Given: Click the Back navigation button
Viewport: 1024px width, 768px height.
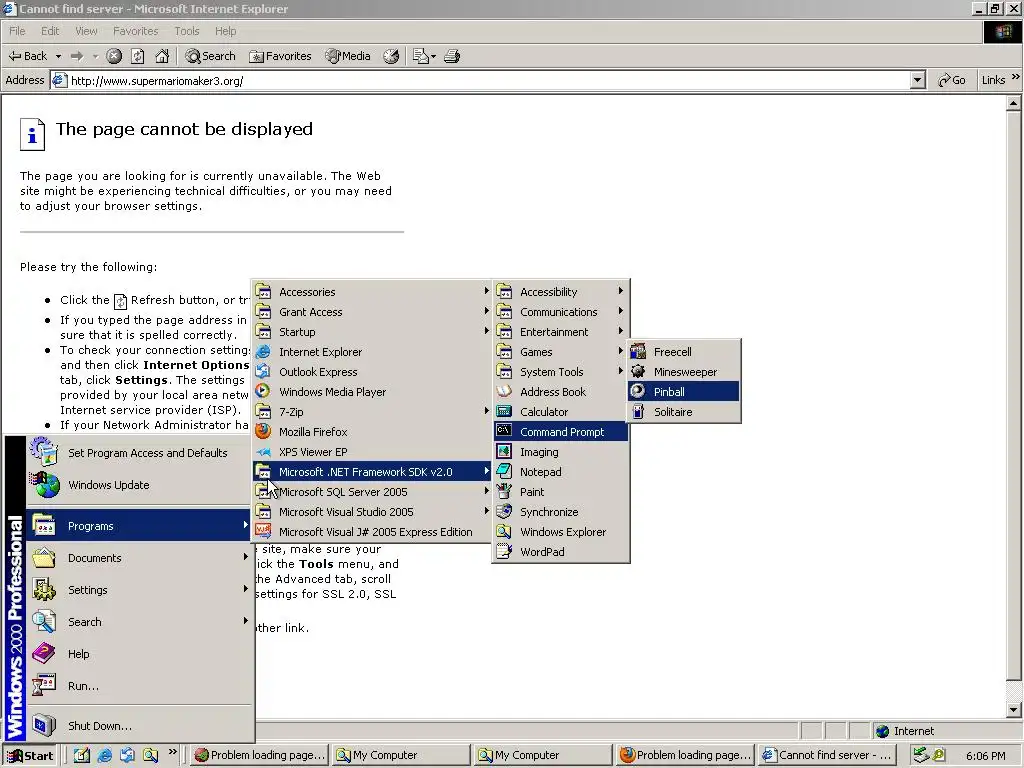Looking at the screenshot, I should tap(28, 56).
